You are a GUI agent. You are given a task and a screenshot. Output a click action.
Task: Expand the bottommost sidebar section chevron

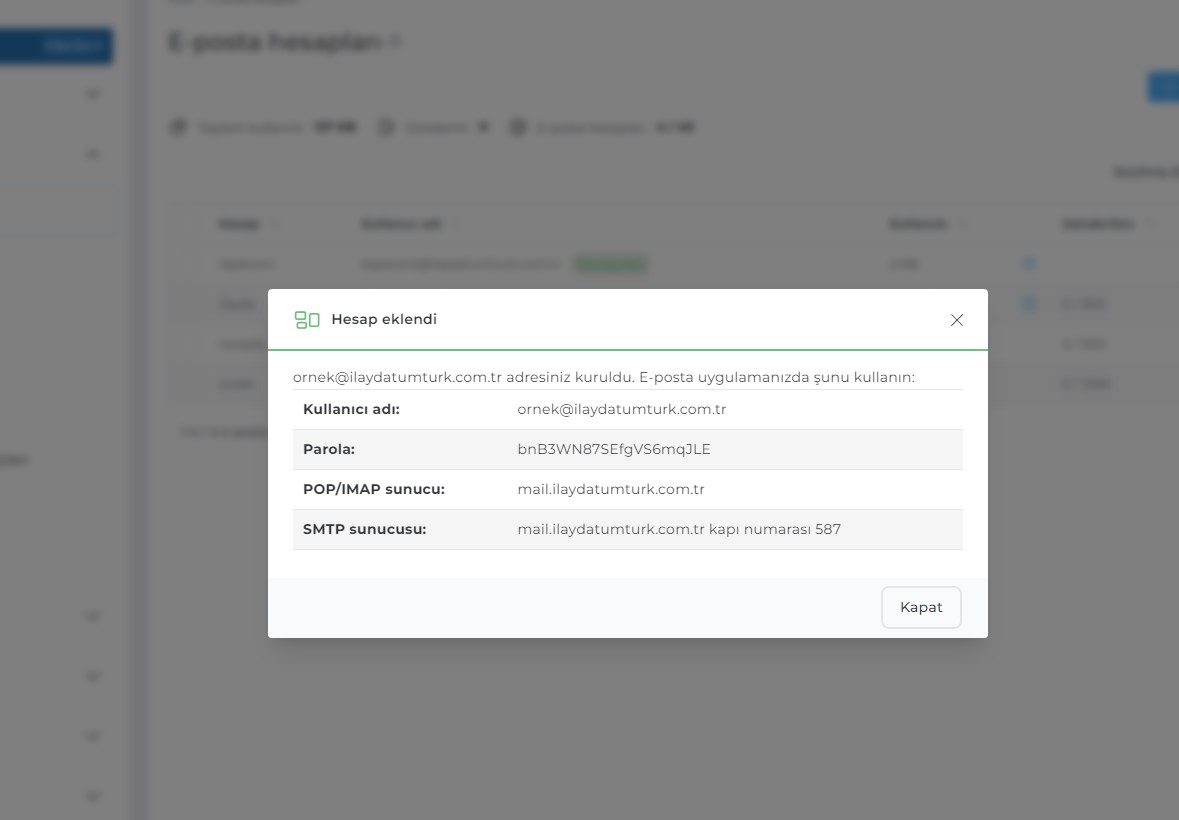(92, 796)
